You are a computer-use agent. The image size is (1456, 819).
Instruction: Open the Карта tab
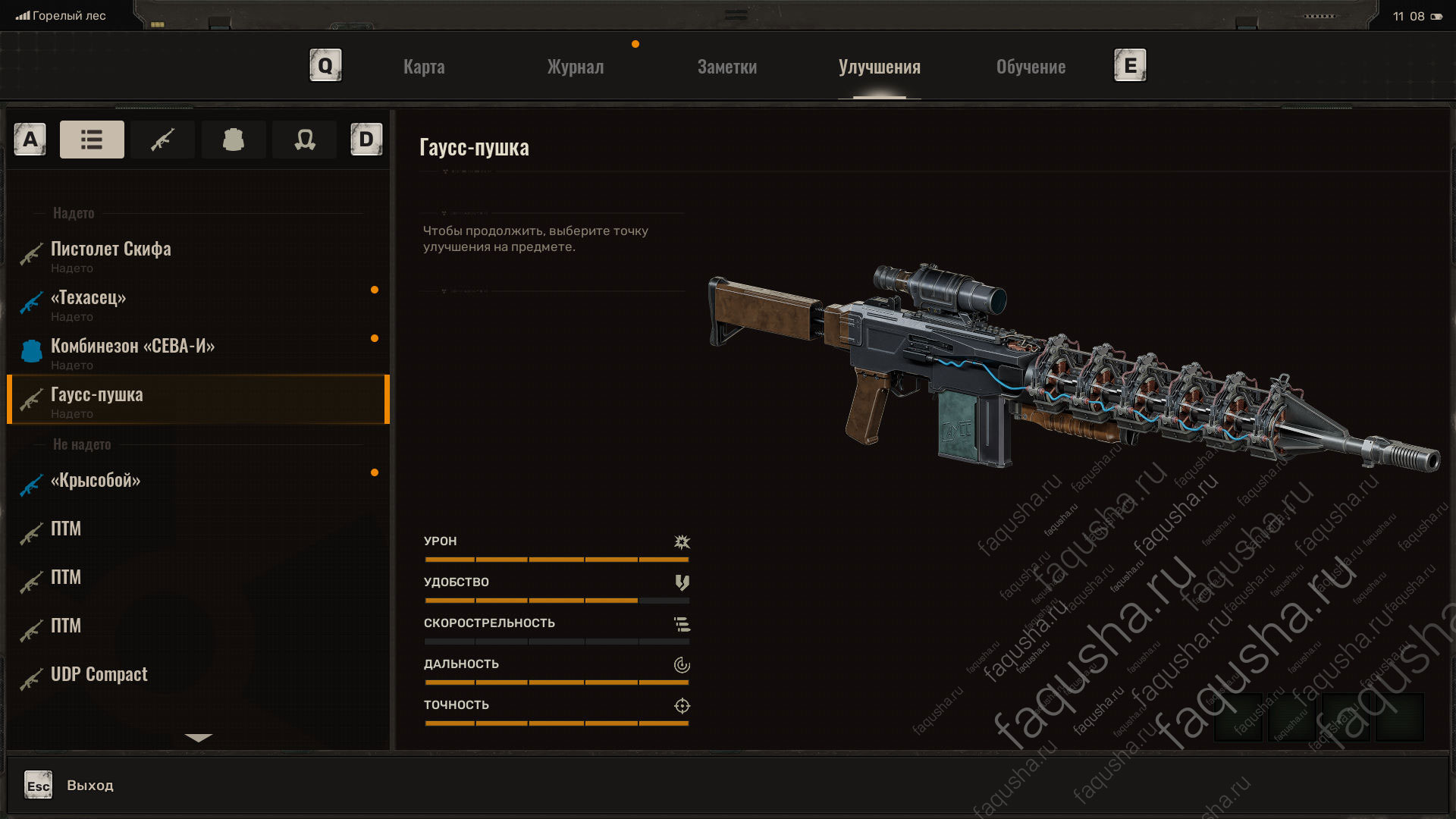pos(424,67)
